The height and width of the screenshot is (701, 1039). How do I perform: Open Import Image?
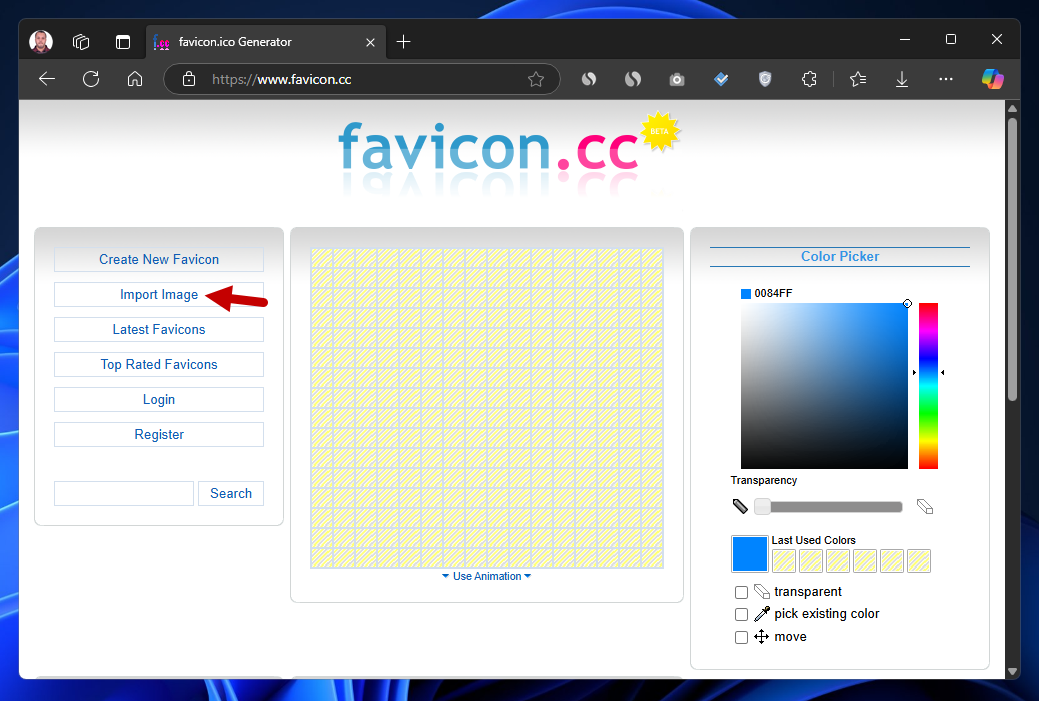coord(159,295)
